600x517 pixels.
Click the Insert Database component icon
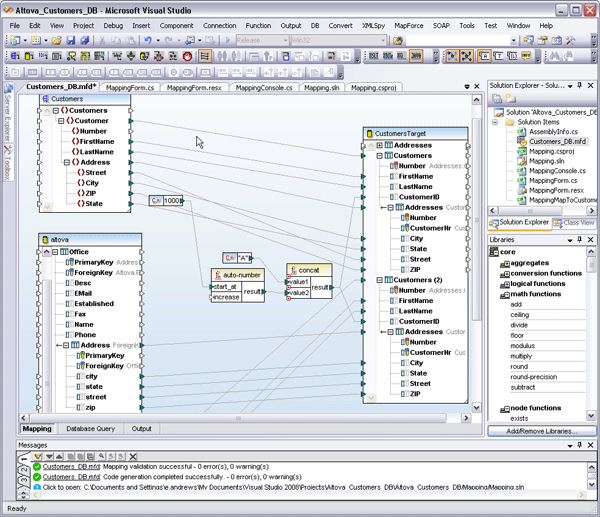[x=29, y=57]
